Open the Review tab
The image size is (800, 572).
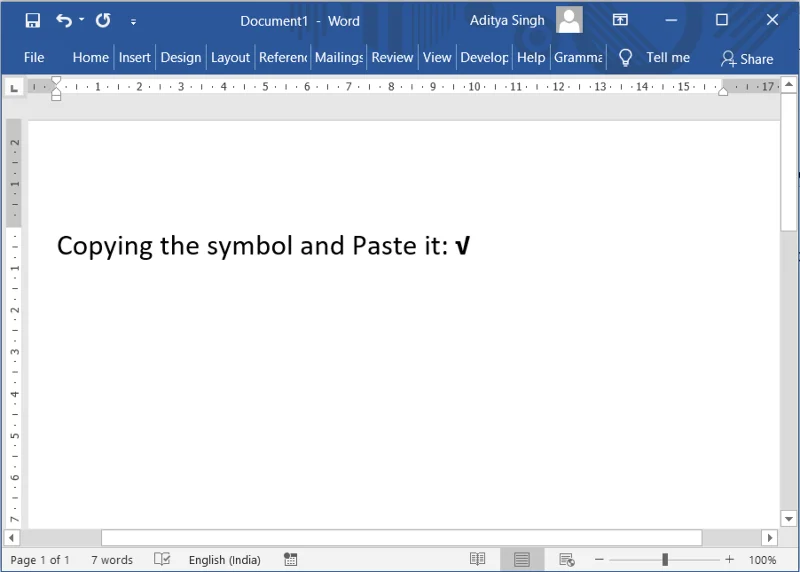pos(392,57)
